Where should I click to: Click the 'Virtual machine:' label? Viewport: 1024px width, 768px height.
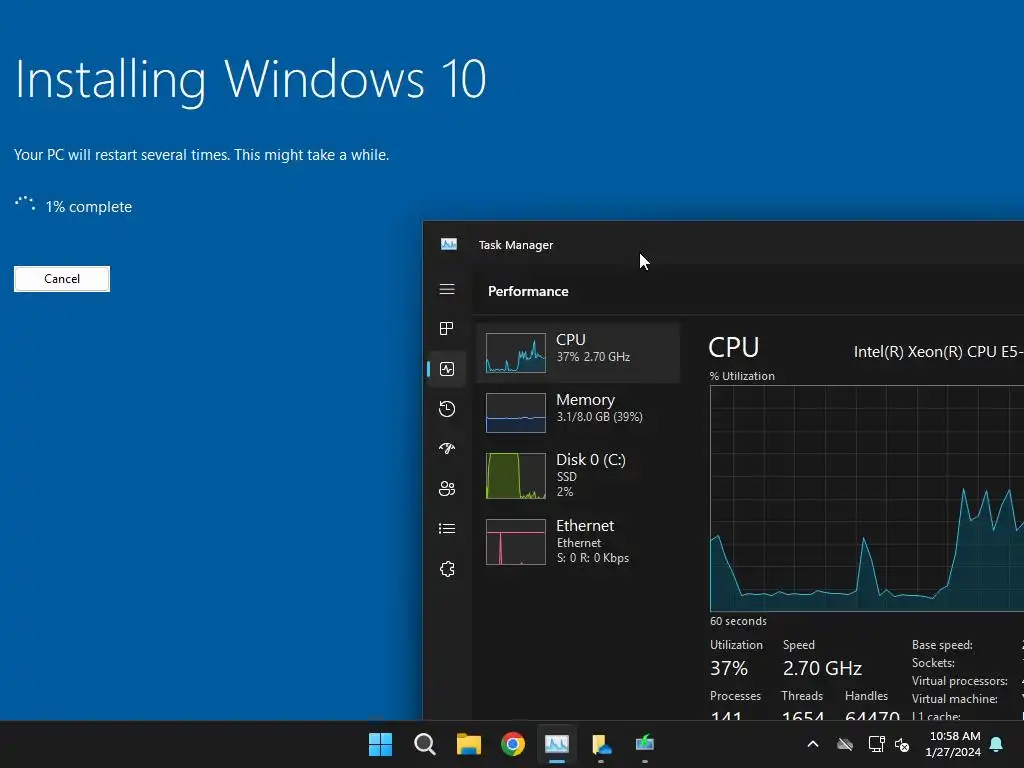point(954,699)
